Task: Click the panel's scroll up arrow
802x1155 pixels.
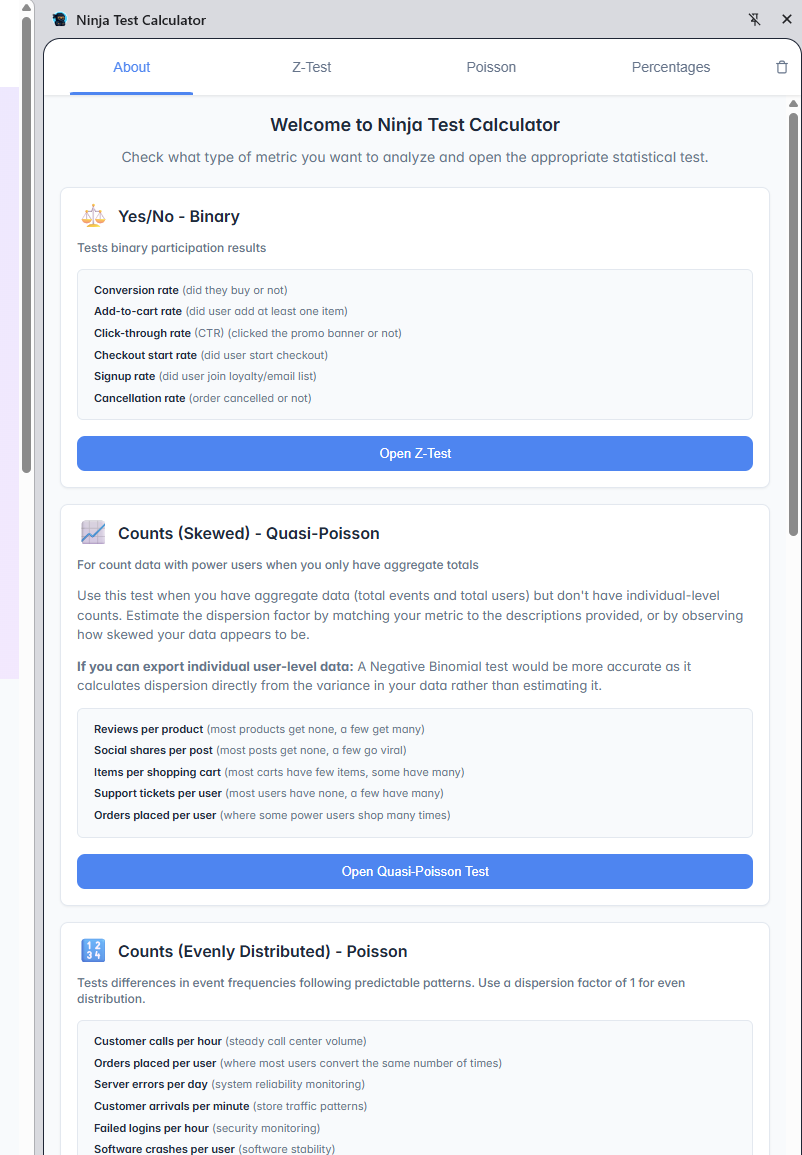Action: (x=793, y=104)
